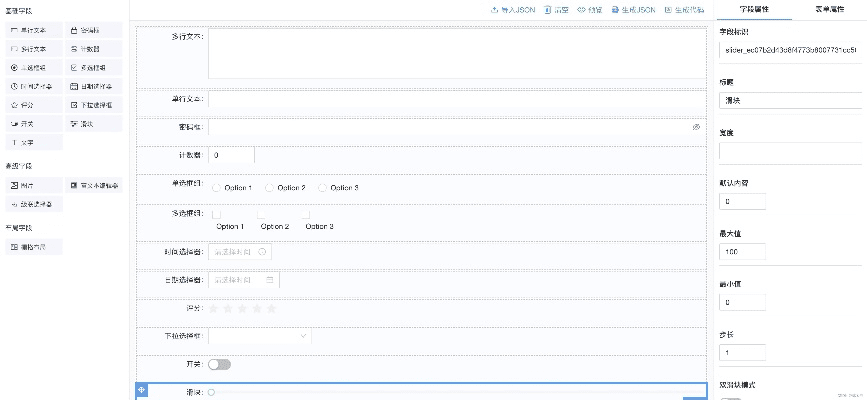Click the 导入JSON upload icon button

[x=495, y=9]
